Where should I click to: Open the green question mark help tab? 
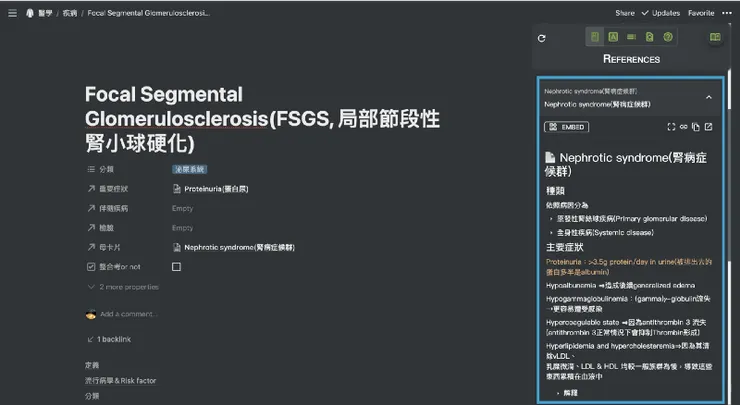pyautogui.click(x=668, y=37)
